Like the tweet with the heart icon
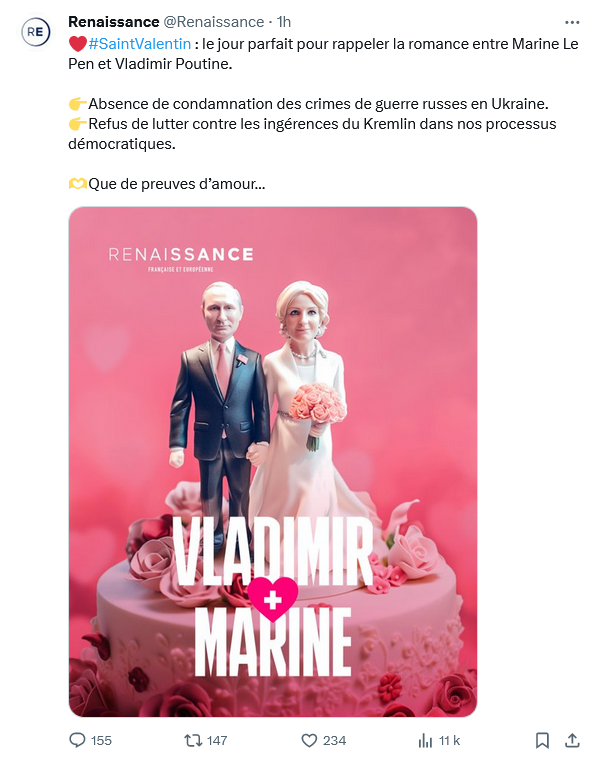This screenshot has width=598, height=762. point(309,740)
